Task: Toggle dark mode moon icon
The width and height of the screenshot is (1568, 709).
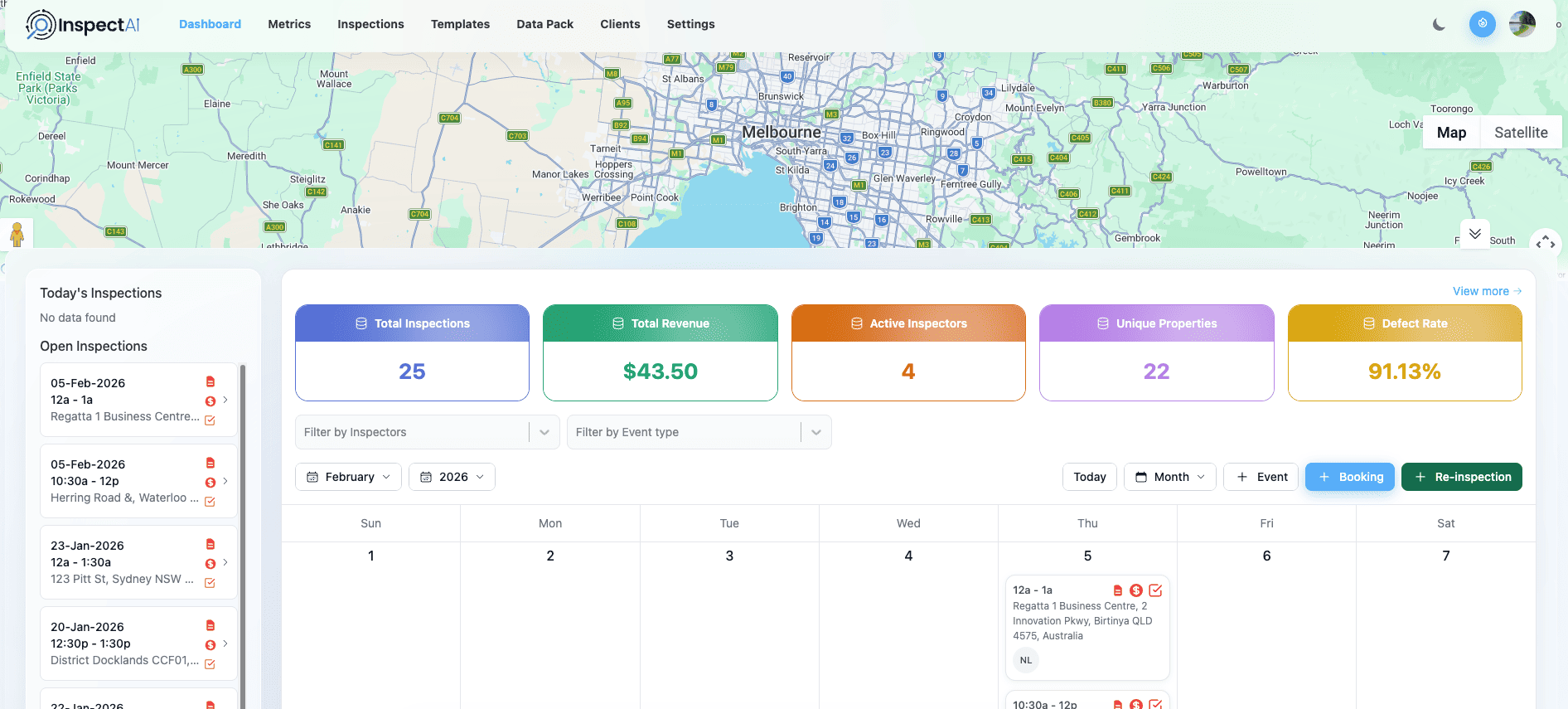Action: (x=1439, y=24)
